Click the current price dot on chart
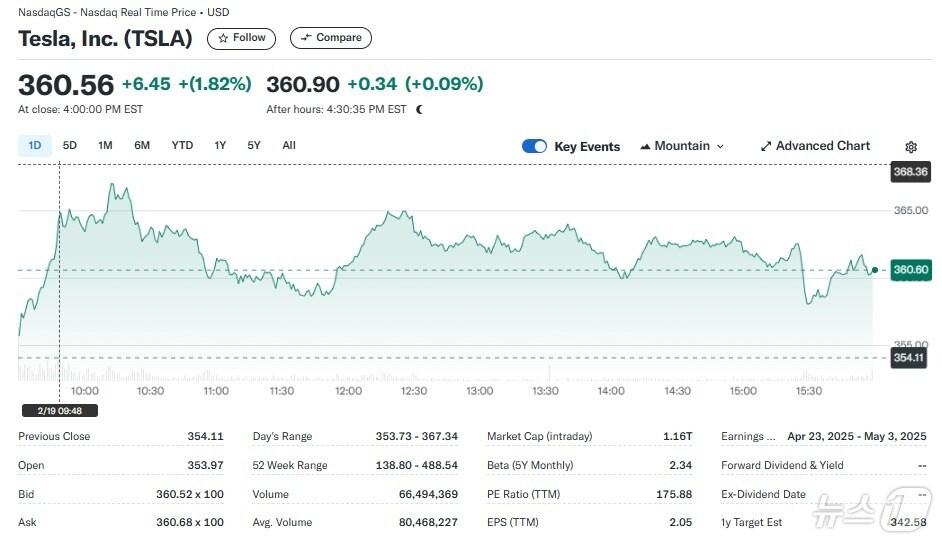The height and width of the screenshot is (544, 942). [875, 270]
